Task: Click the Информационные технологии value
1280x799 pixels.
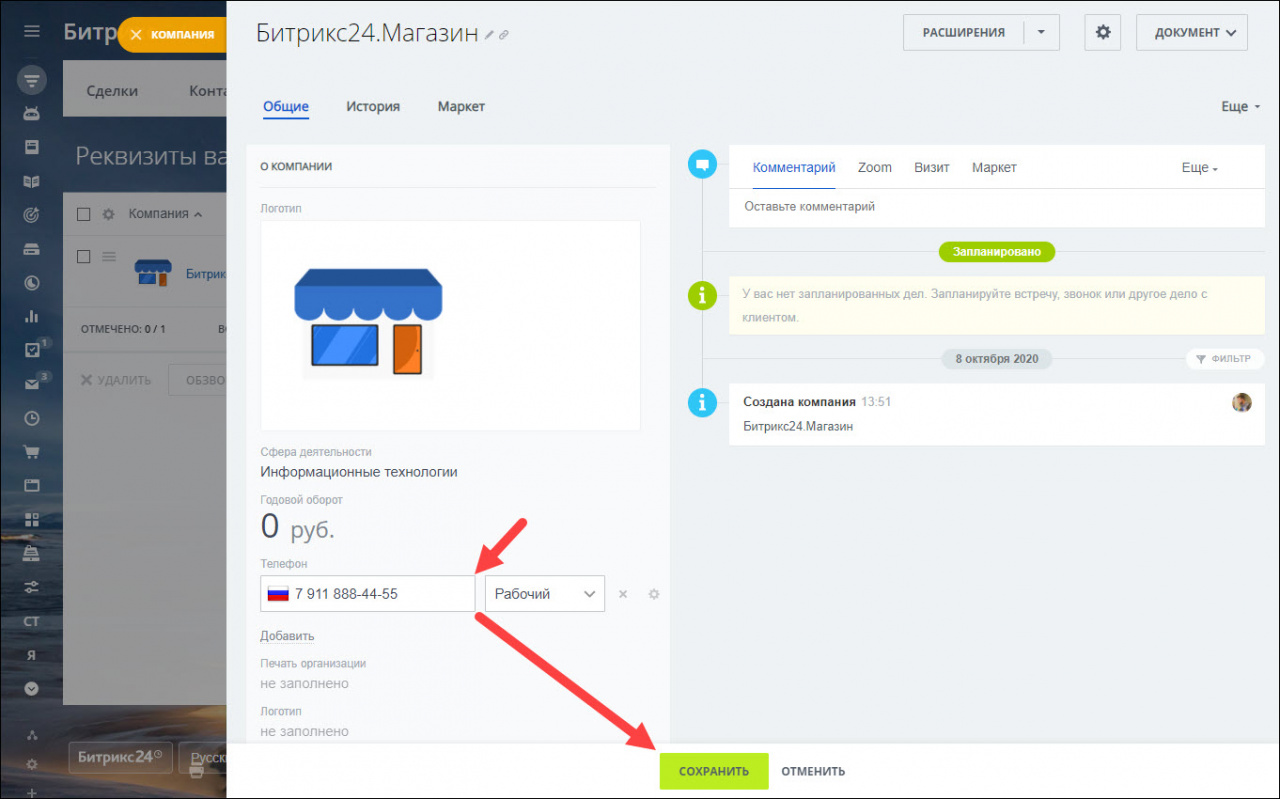Action: 359,472
